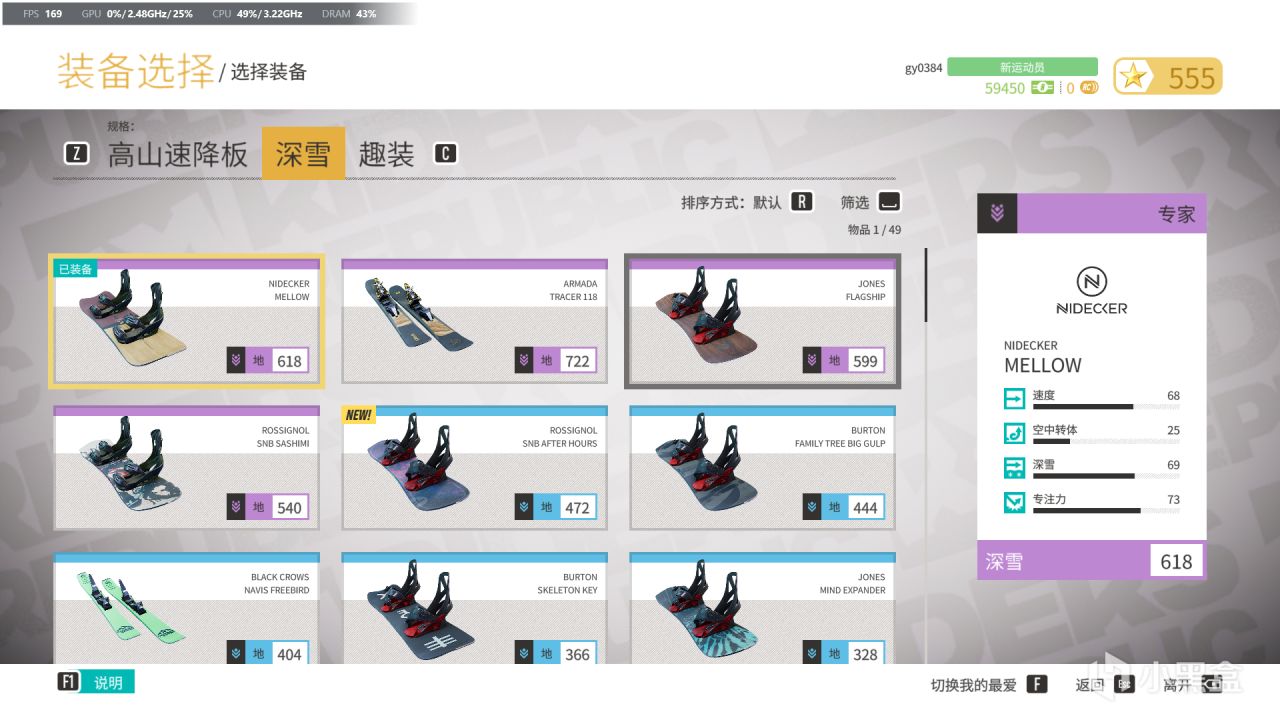Click the MELLOW name in the detail panel
The width and height of the screenshot is (1280, 720).
(x=1043, y=365)
